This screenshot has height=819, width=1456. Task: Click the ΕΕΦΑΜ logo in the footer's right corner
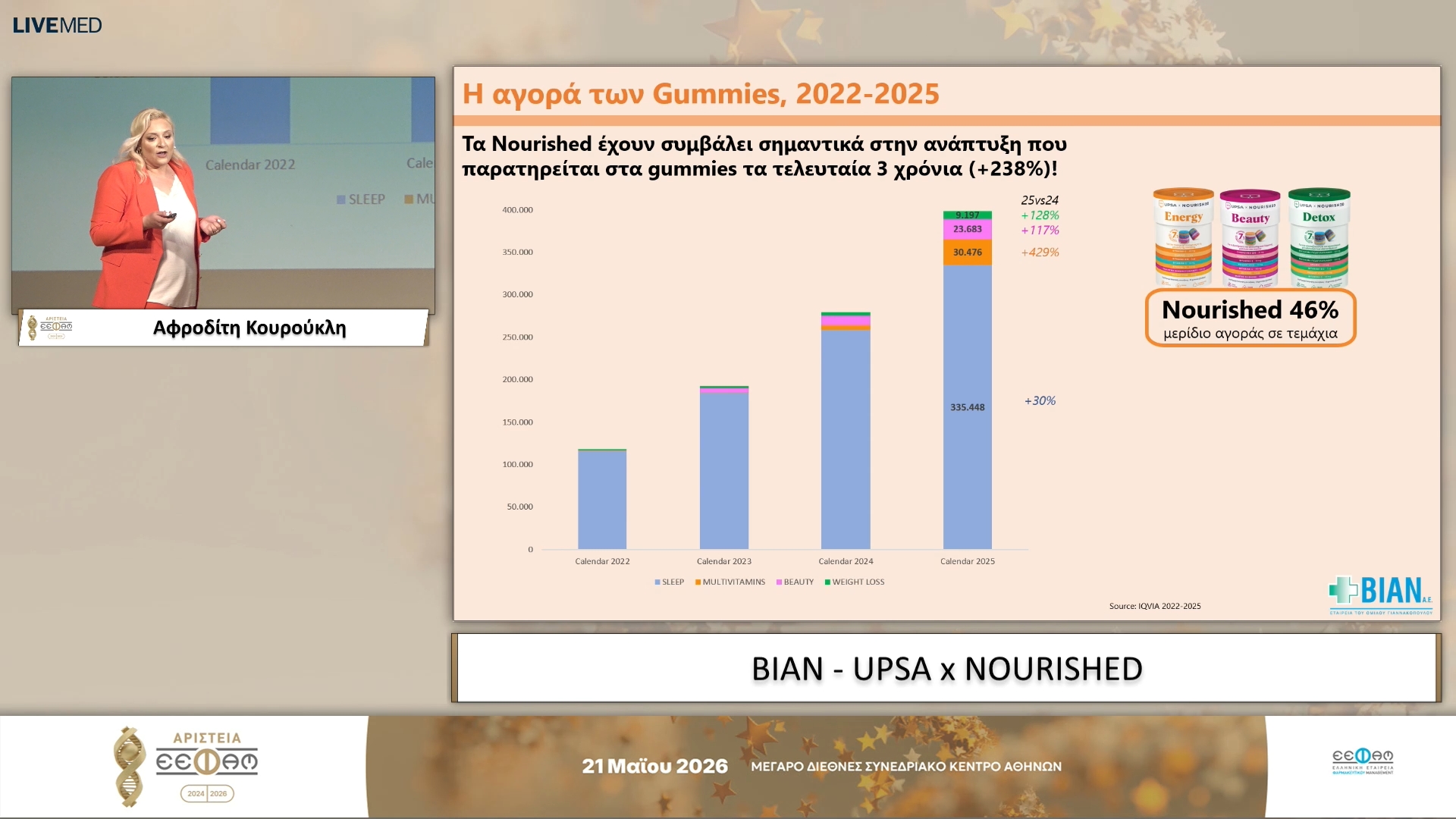(1363, 761)
